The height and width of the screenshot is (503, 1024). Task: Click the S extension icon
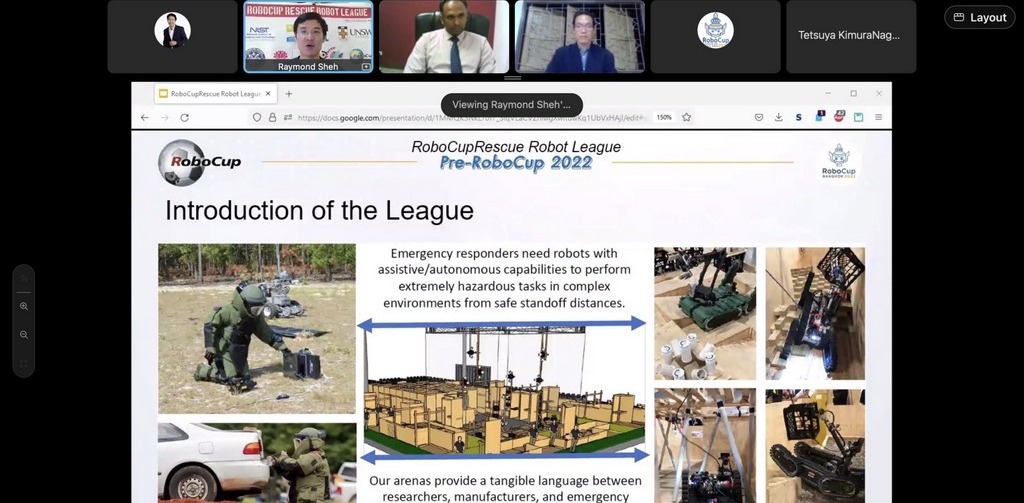[x=798, y=118]
